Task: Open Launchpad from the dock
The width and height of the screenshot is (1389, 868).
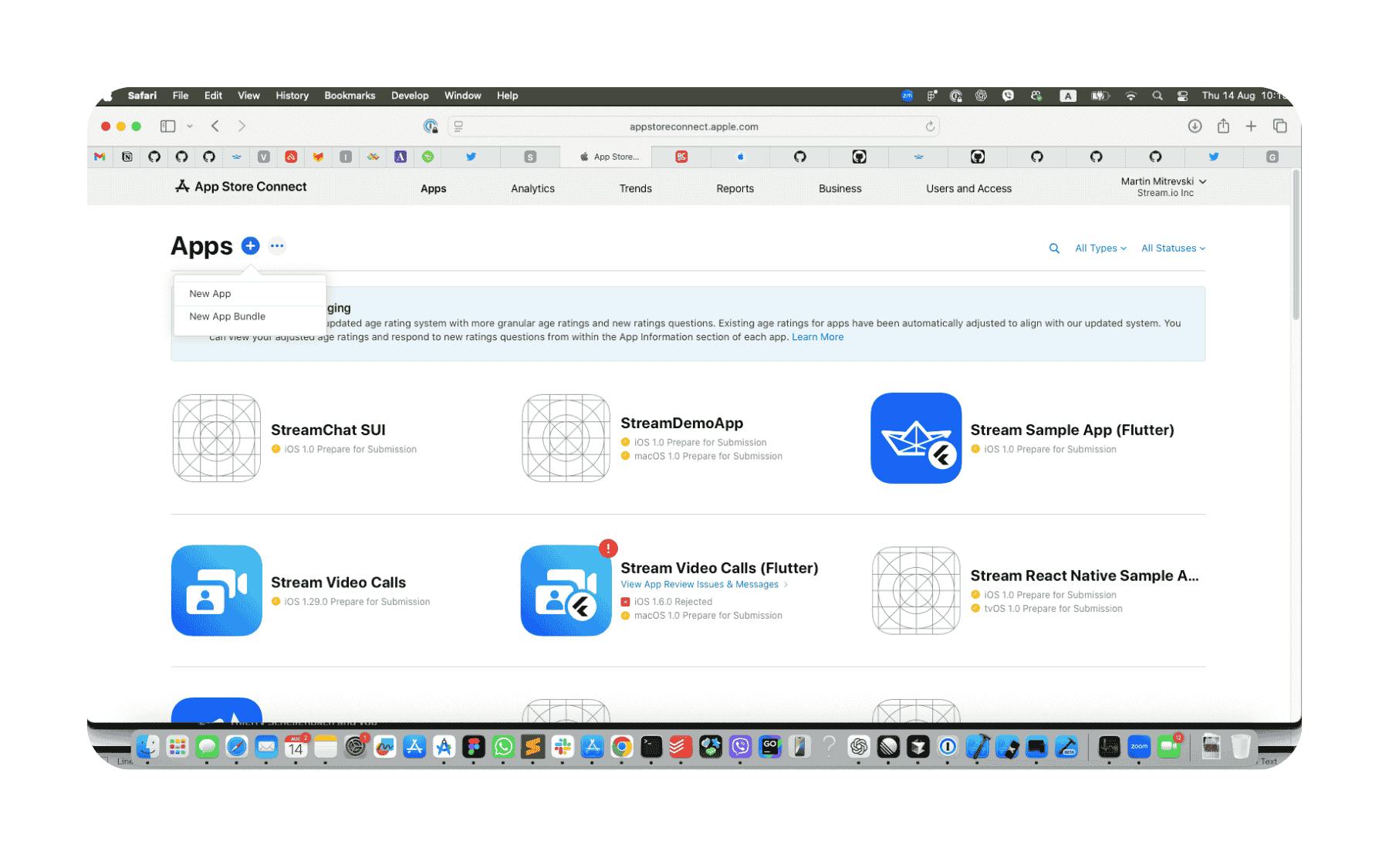Action: 177,746
